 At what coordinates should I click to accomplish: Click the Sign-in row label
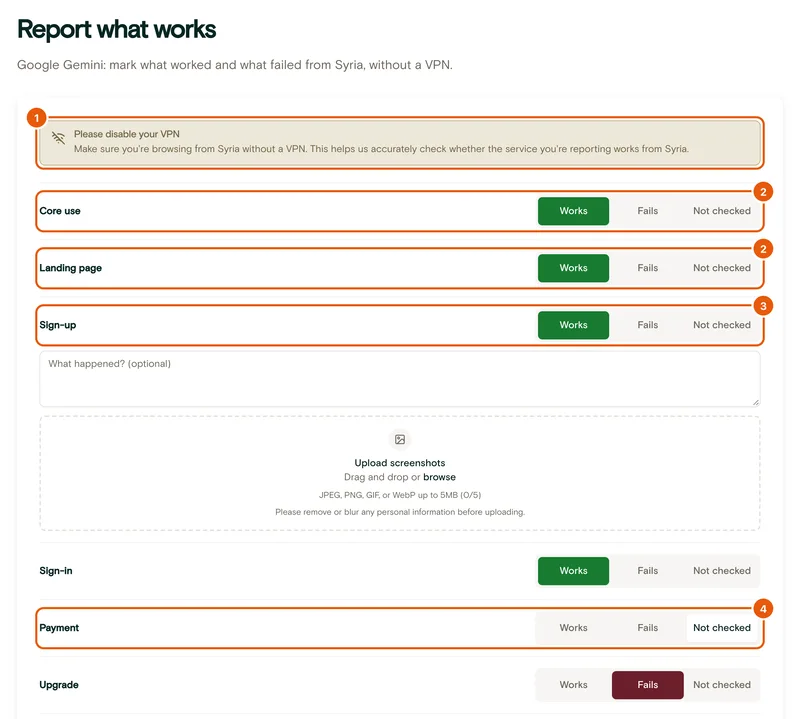tap(56, 571)
